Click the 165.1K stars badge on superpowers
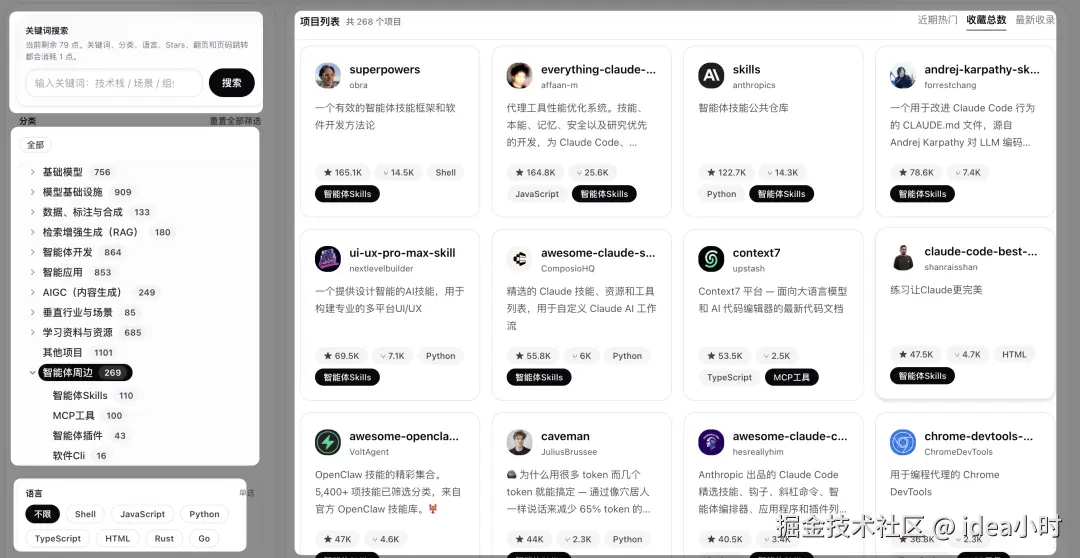Image resolution: width=1080 pixels, height=558 pixels. 343,172
